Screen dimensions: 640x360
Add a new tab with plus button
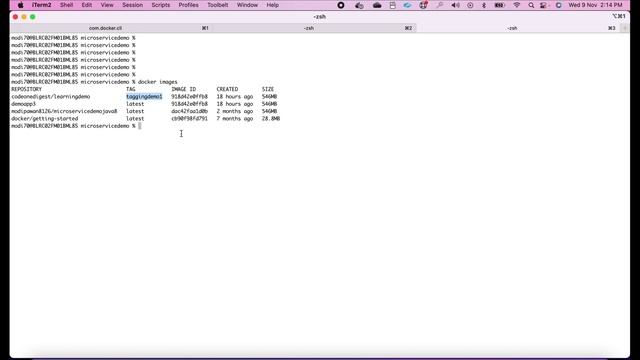[x=625, y=28]
